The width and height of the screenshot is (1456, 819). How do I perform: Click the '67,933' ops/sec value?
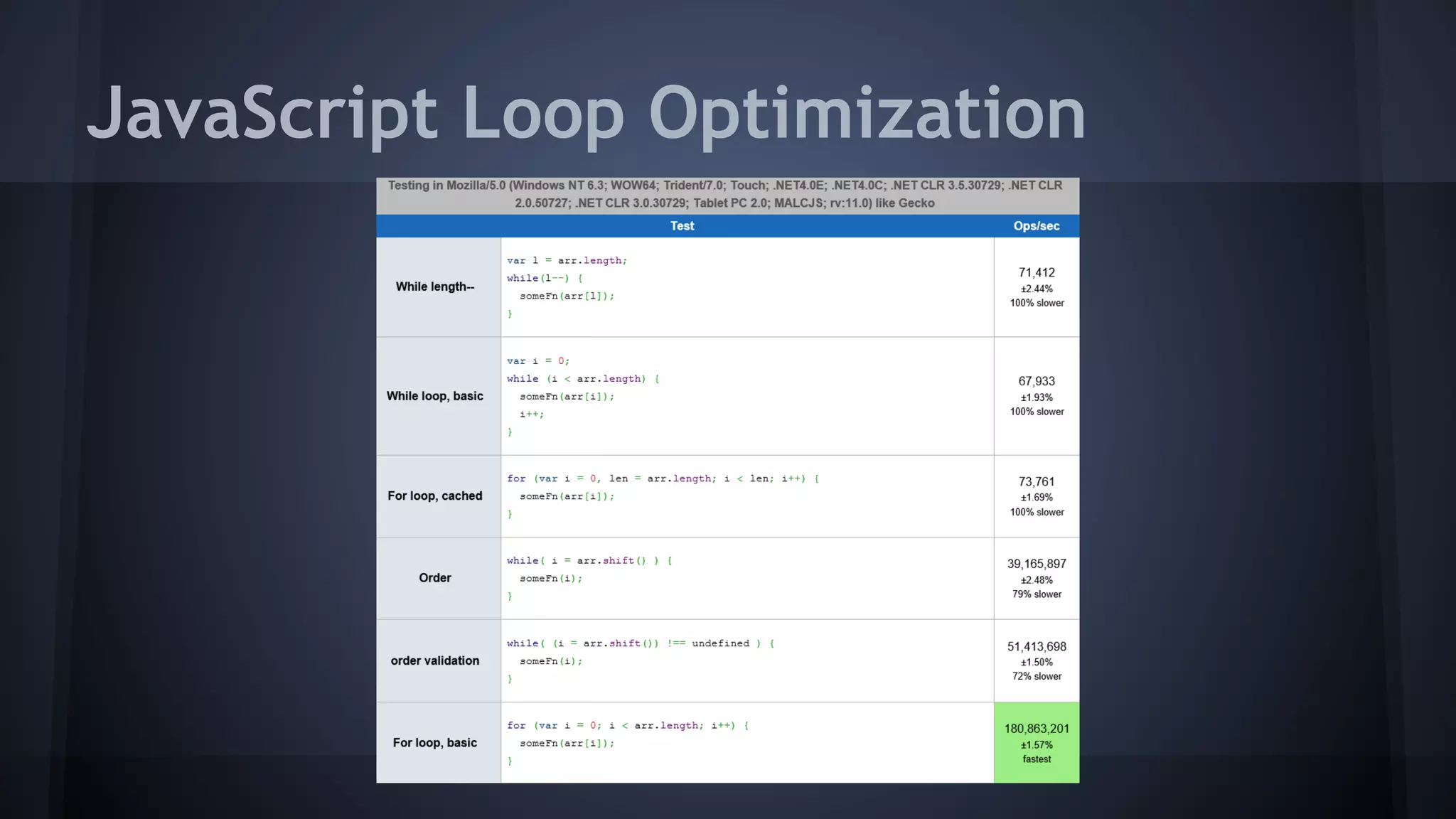point(1037,382)
